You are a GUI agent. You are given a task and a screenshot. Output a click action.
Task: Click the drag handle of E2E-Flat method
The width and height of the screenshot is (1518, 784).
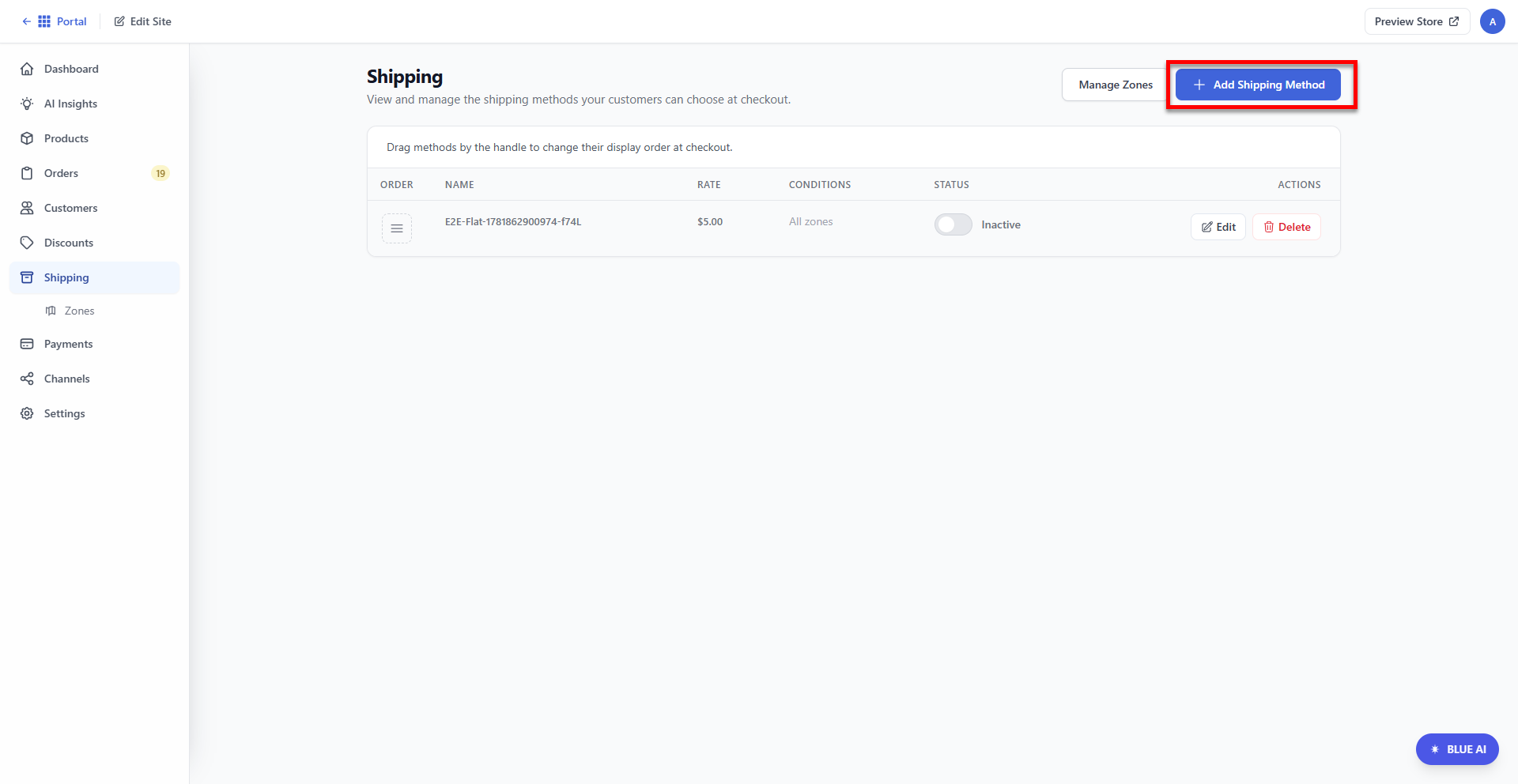(397, 228)
